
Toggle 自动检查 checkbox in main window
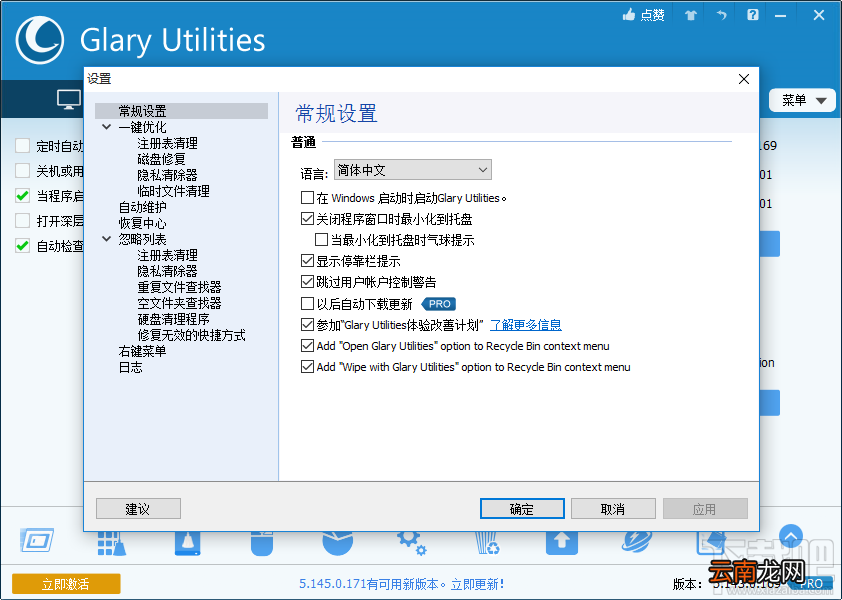pos(23,246)
